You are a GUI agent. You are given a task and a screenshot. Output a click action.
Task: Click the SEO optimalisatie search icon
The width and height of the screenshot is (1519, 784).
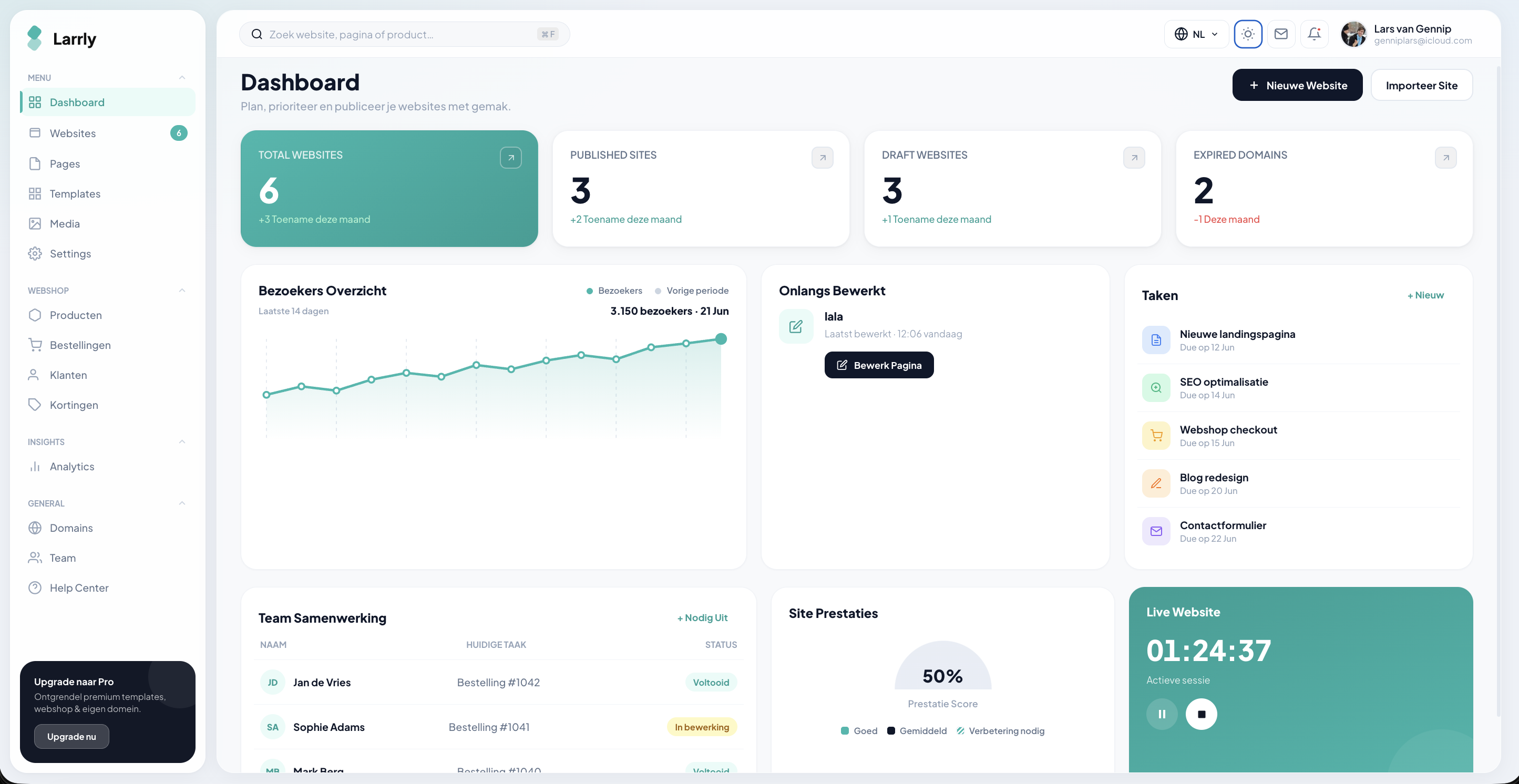click(x=1156, y=388)
